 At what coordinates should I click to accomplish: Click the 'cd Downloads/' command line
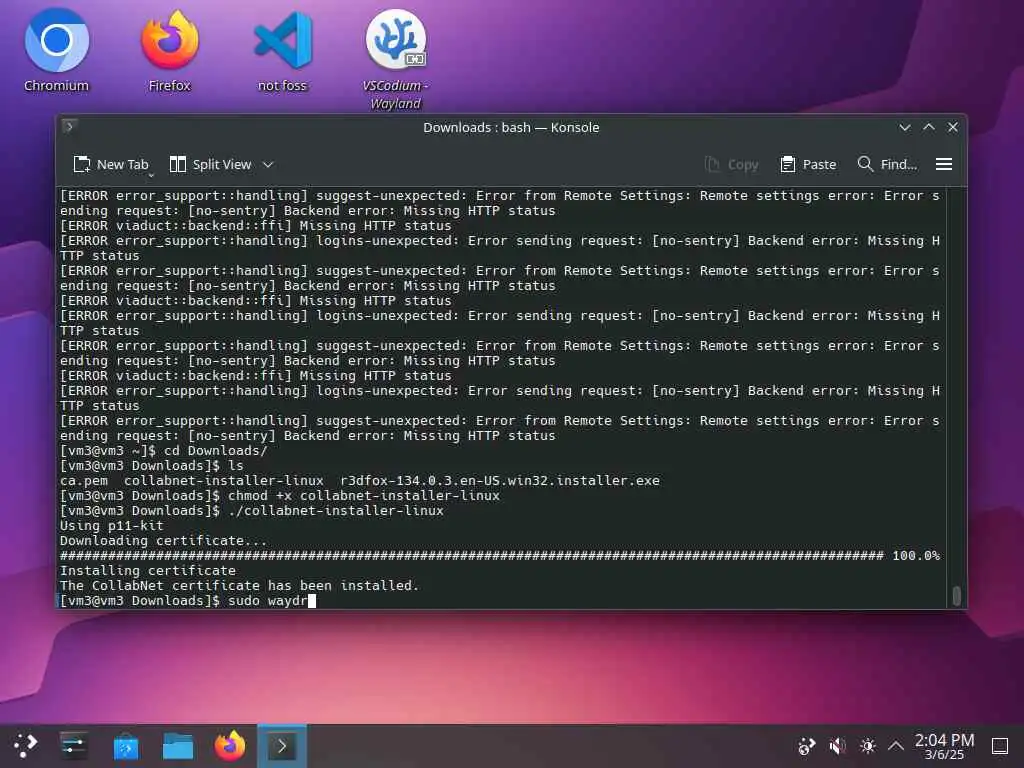pyautogui.click(x=163, y=451)
